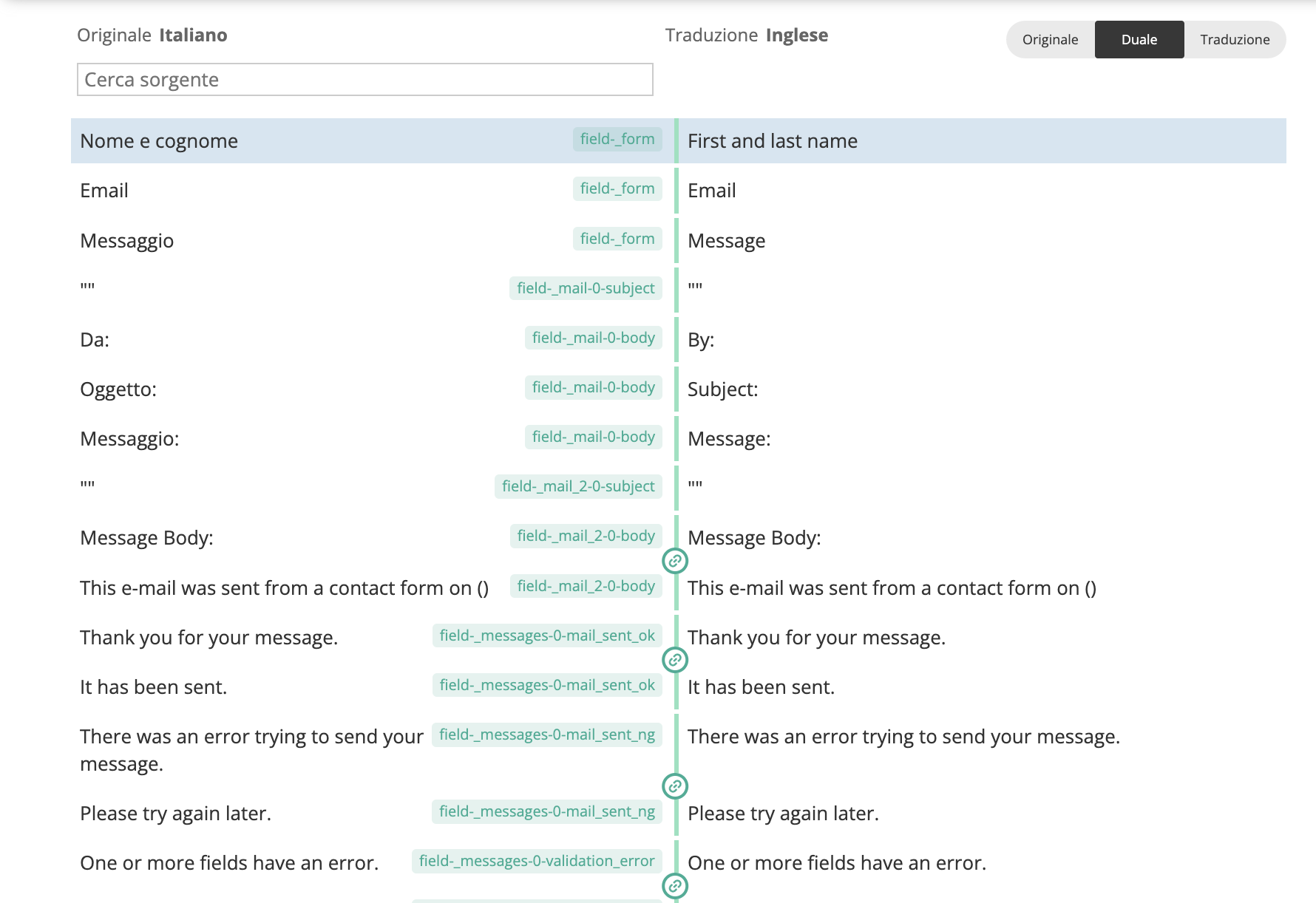Select source 'Message Body:'
Screen dimensions: 1316x903
coord(146,538)
